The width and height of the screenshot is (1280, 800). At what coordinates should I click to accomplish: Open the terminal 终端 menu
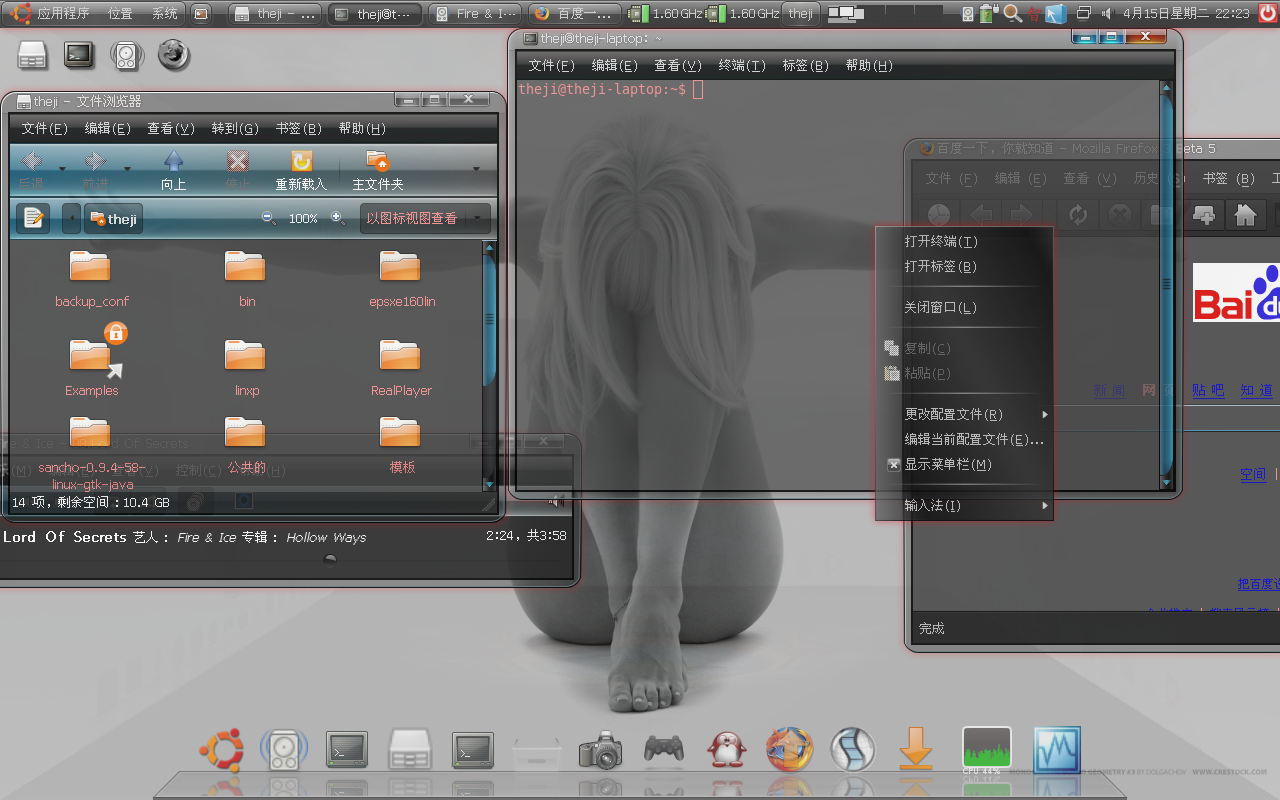742,65
